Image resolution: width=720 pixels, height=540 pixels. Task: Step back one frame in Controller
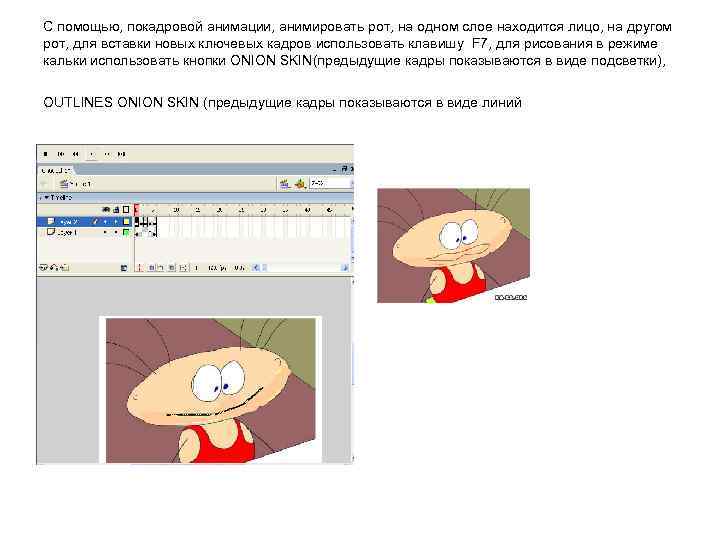pos(76,154)
